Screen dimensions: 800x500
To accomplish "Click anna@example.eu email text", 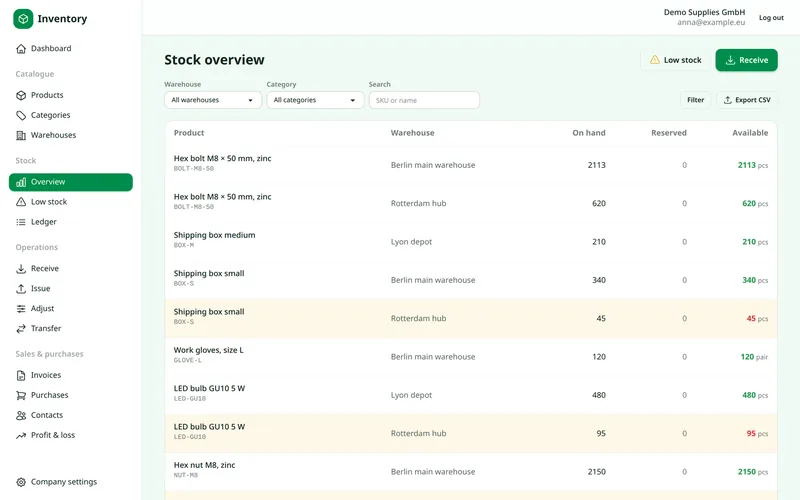I will pyautogui.click(x=711, y=22).
